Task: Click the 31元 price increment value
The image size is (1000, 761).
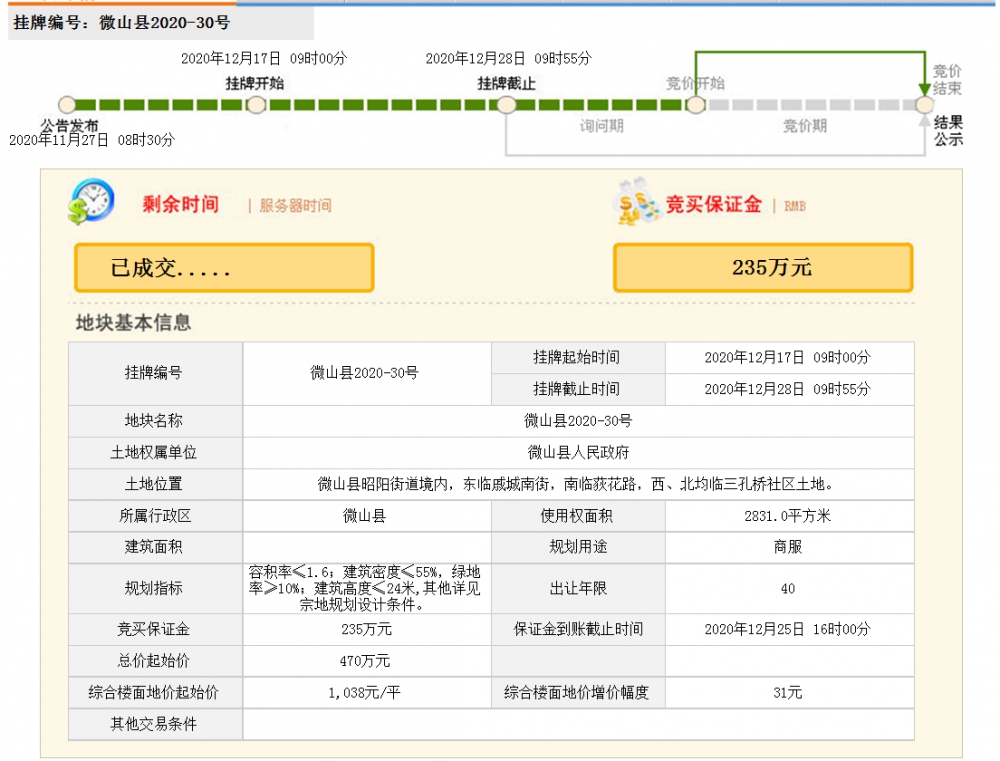Action: [790, 693]
